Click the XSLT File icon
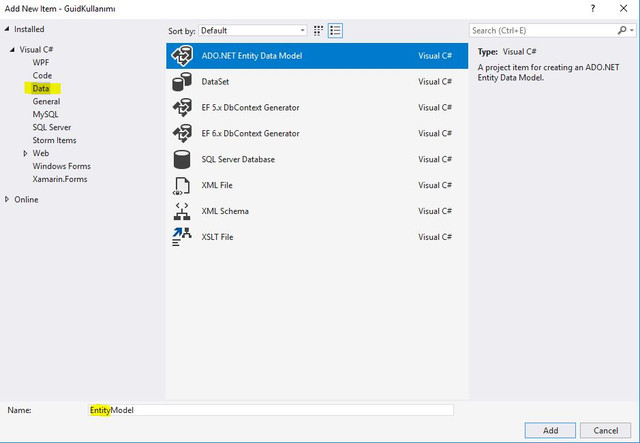Image resolution: width=640 pixels, height=443 pixels. click(x=182, y=237)
